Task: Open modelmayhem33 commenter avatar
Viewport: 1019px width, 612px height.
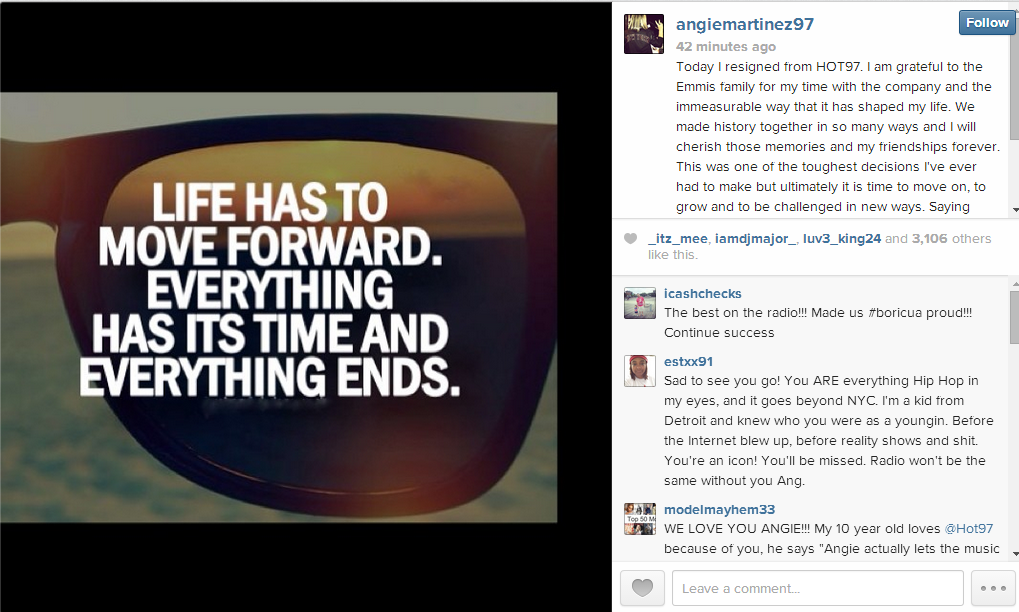Action: (639, 519)
